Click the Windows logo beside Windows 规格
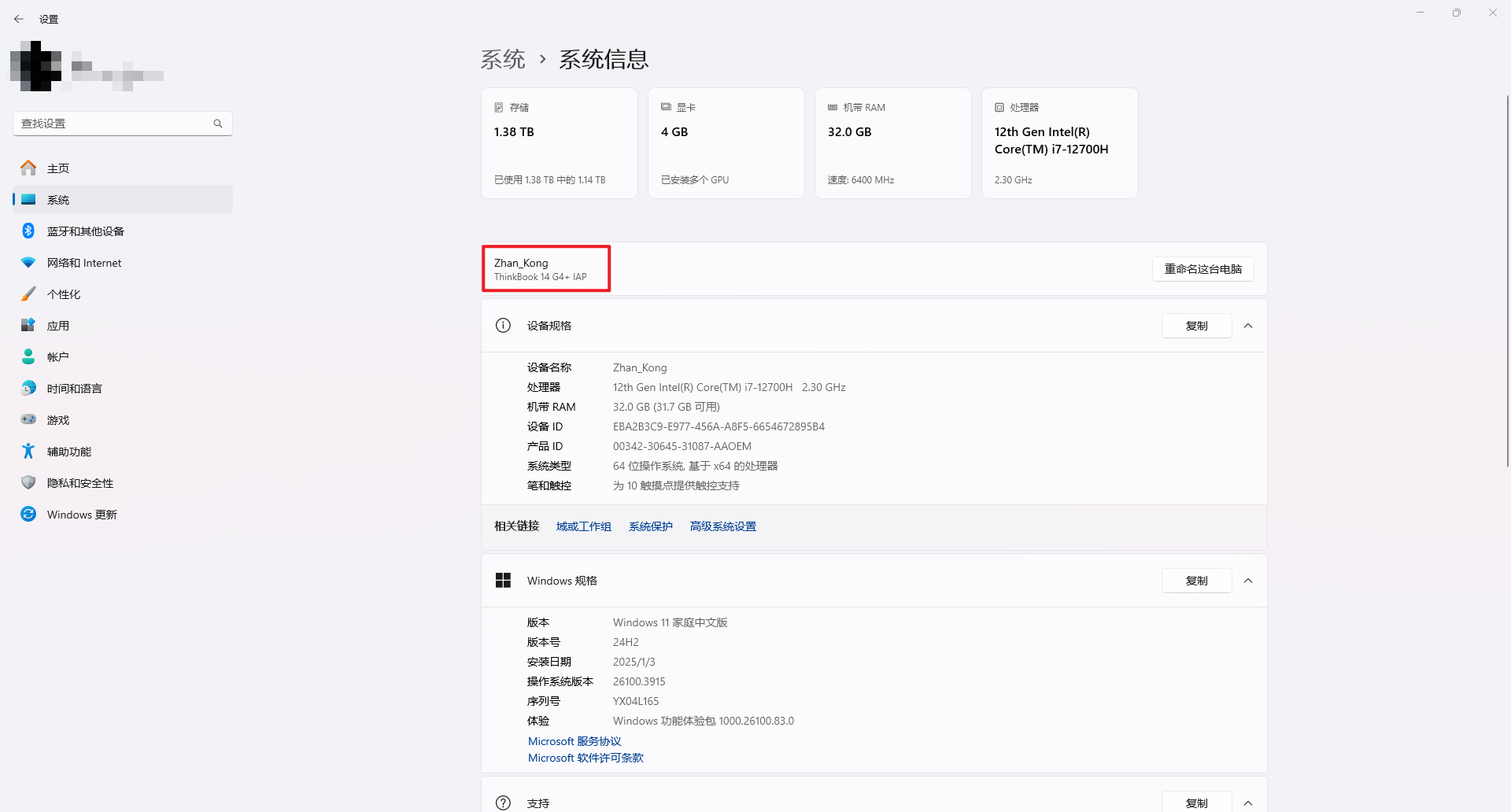Screen dimensions: 1511x812 tap(504, 581)
